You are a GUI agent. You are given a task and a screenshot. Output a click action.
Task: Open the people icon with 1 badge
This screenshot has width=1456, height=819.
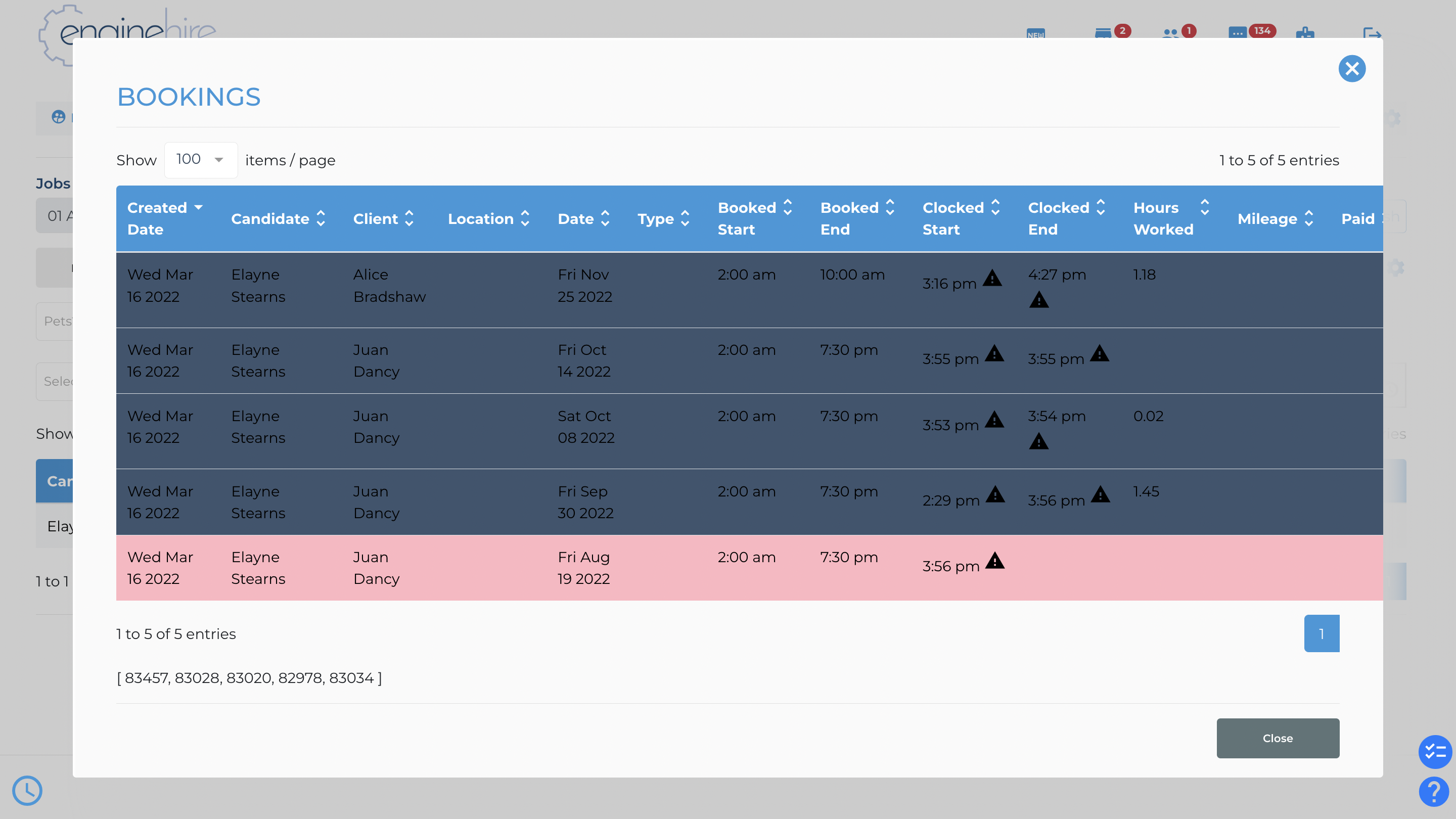(x=1170, y=34)
